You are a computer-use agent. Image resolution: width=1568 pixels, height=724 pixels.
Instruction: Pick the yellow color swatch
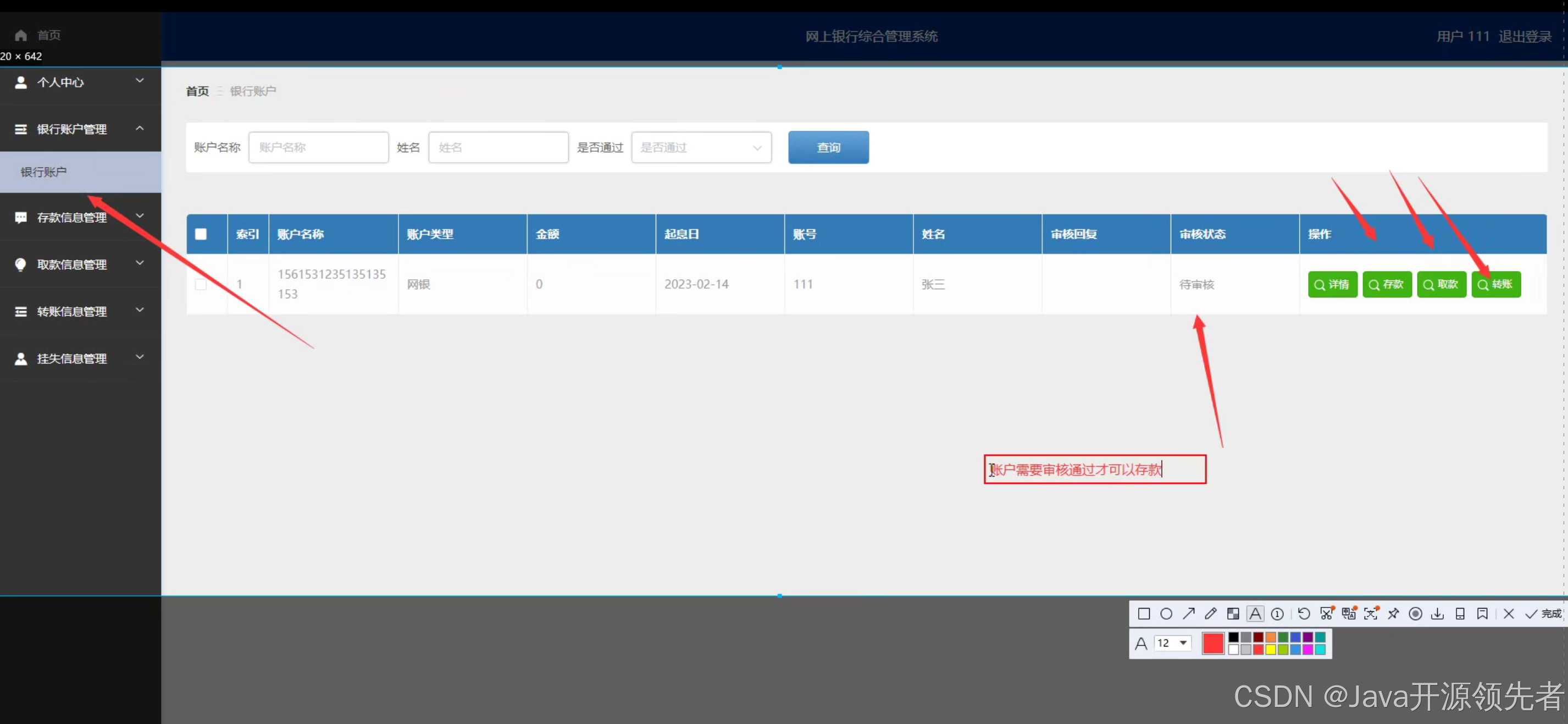click(1270, 650)
